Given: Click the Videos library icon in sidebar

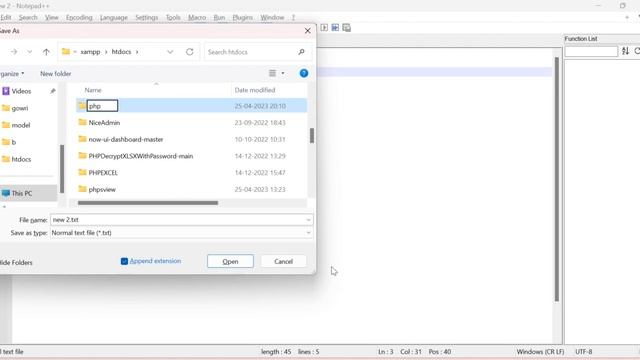Looking at the screenshot, I should (x=6, y=91).
